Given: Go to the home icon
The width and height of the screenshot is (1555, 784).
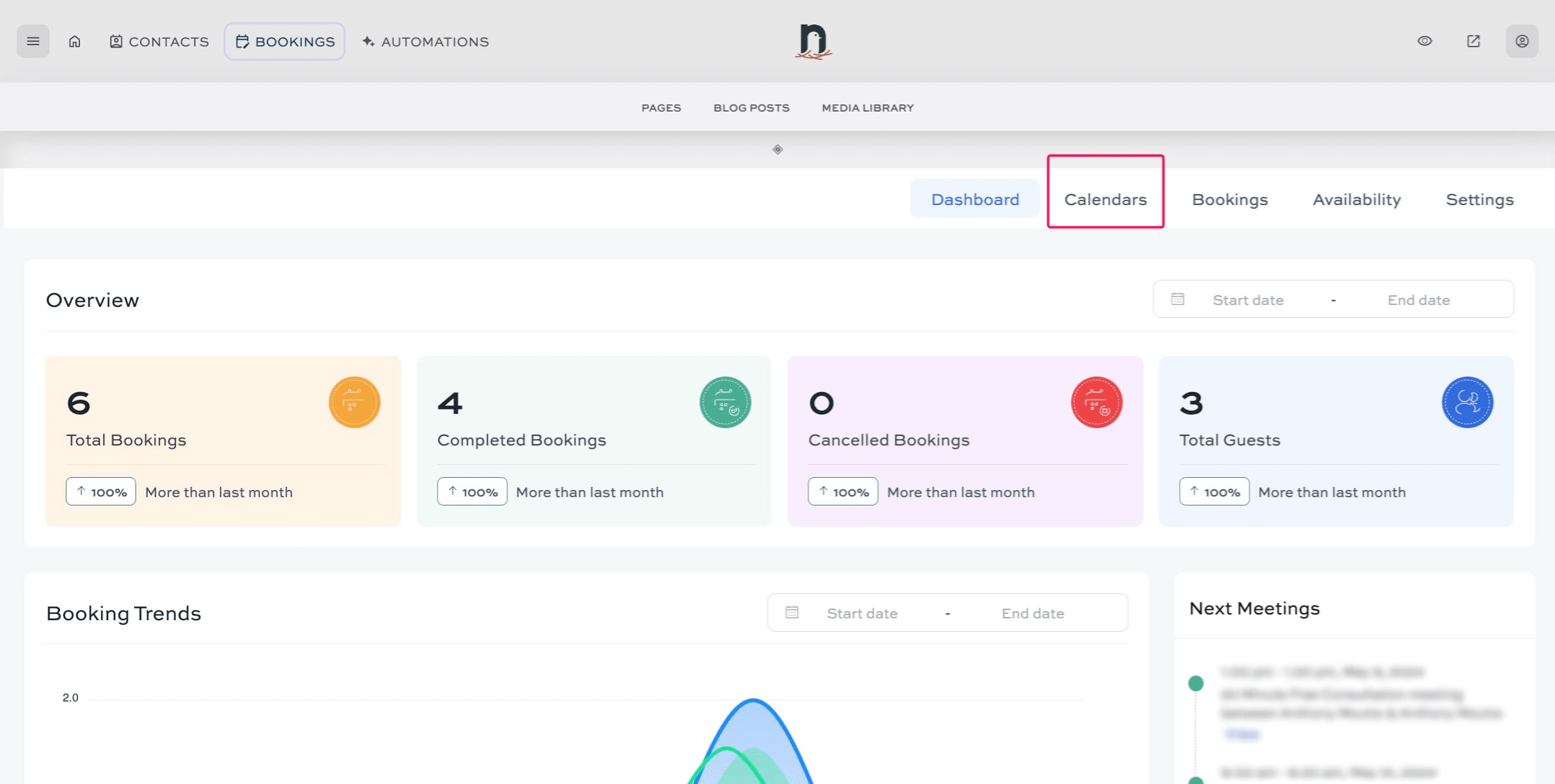Looking at the screenshot, I should (x=75, y=41).
